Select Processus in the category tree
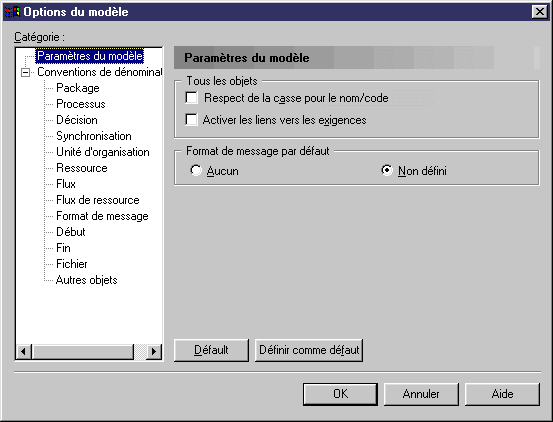Screen dimensions: 553x422 click(x=81, y=104)
